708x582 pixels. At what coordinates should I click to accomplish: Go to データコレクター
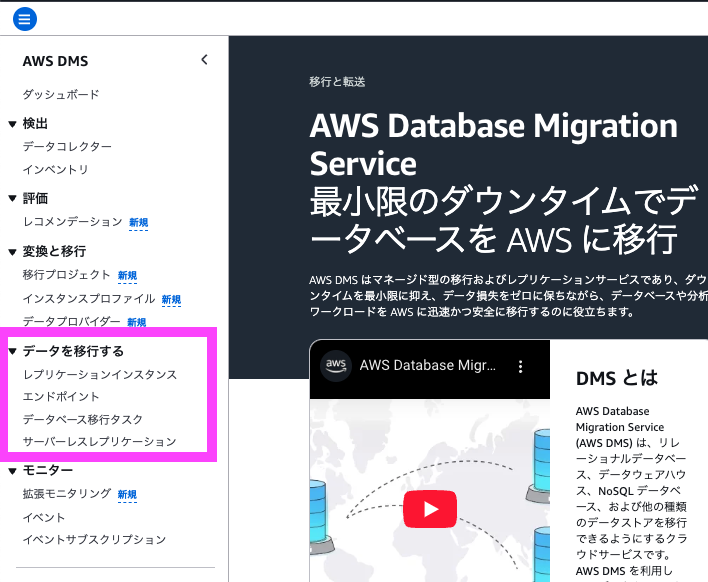tap(67, 146)
